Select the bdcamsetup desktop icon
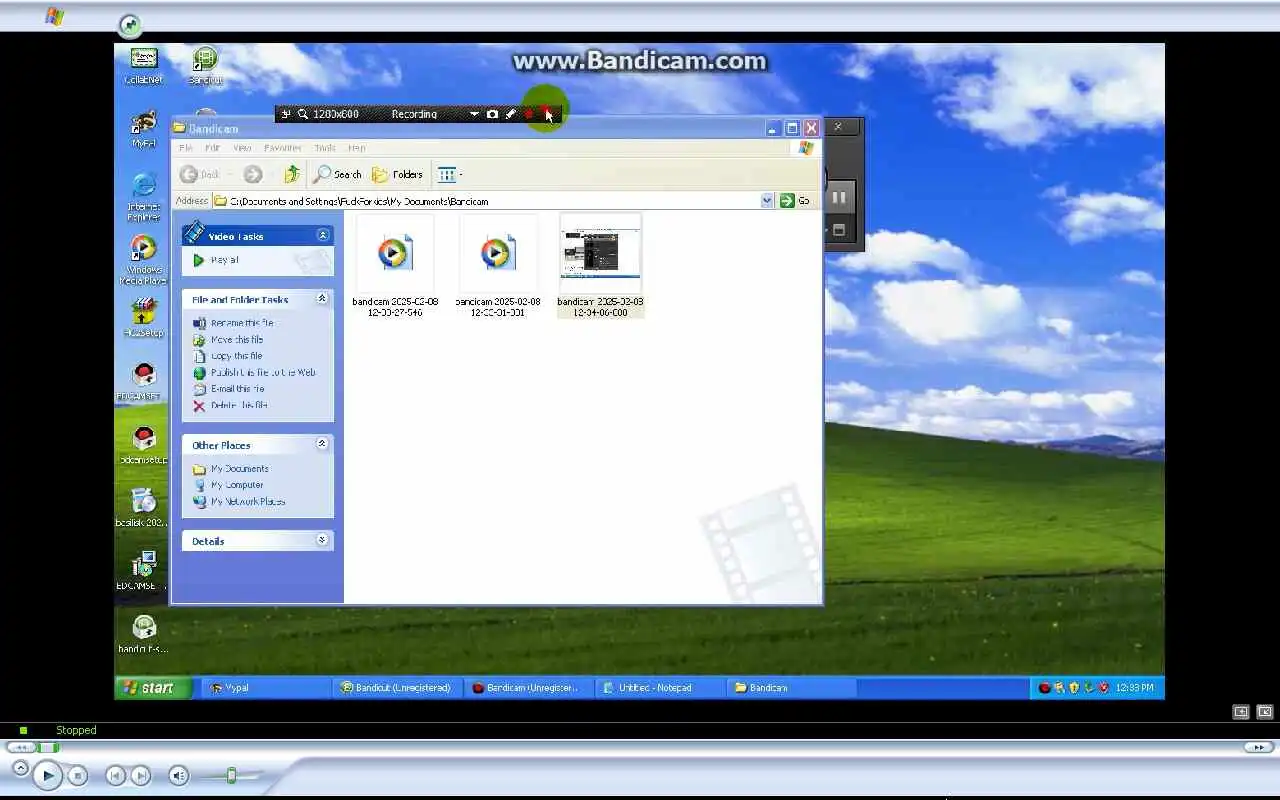This screenshot has height=800, width=1280. click(x=144, y=446)
